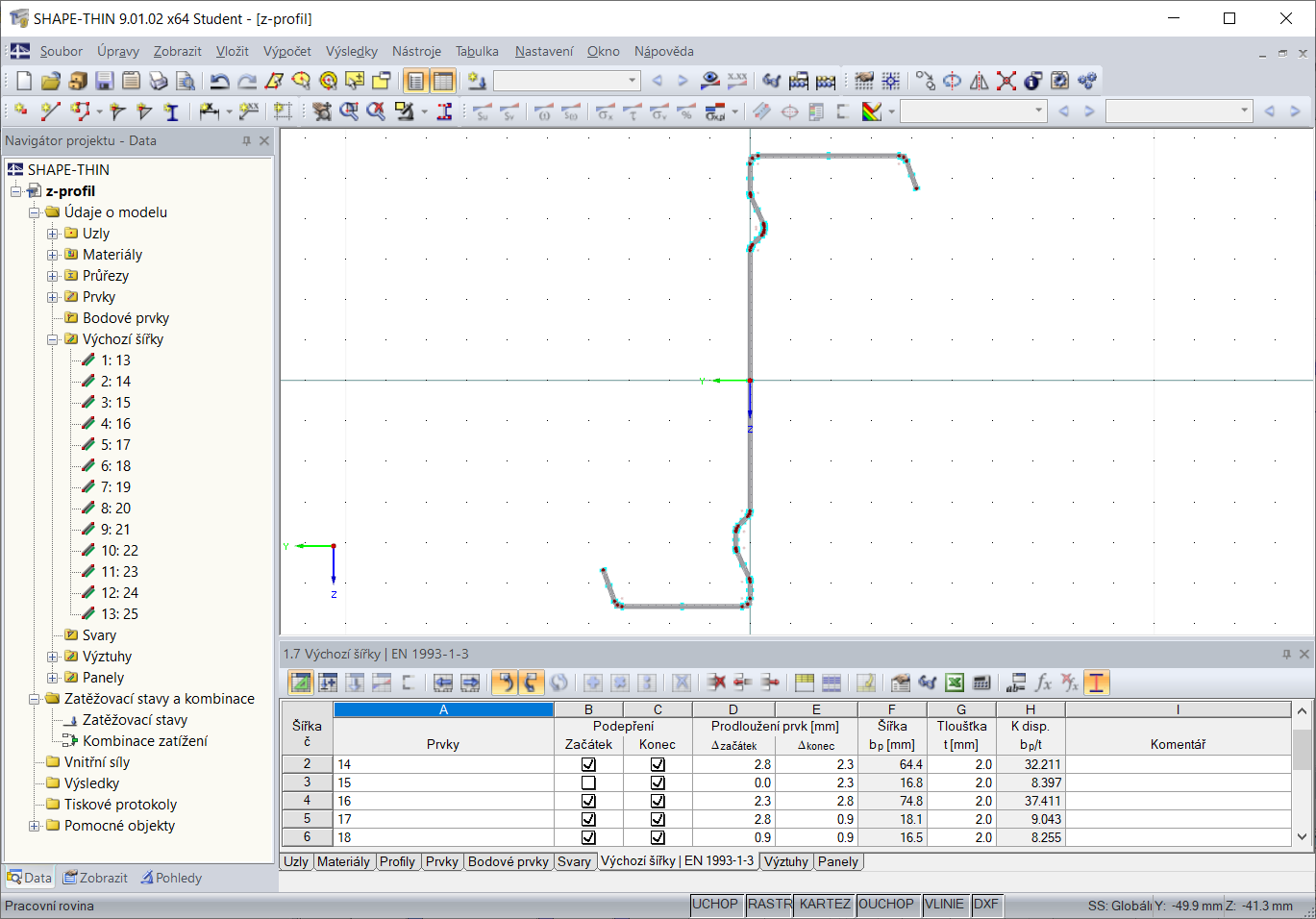Show values with the x.xx icon
Screen dimensions: 1316x919
[737, 81]
